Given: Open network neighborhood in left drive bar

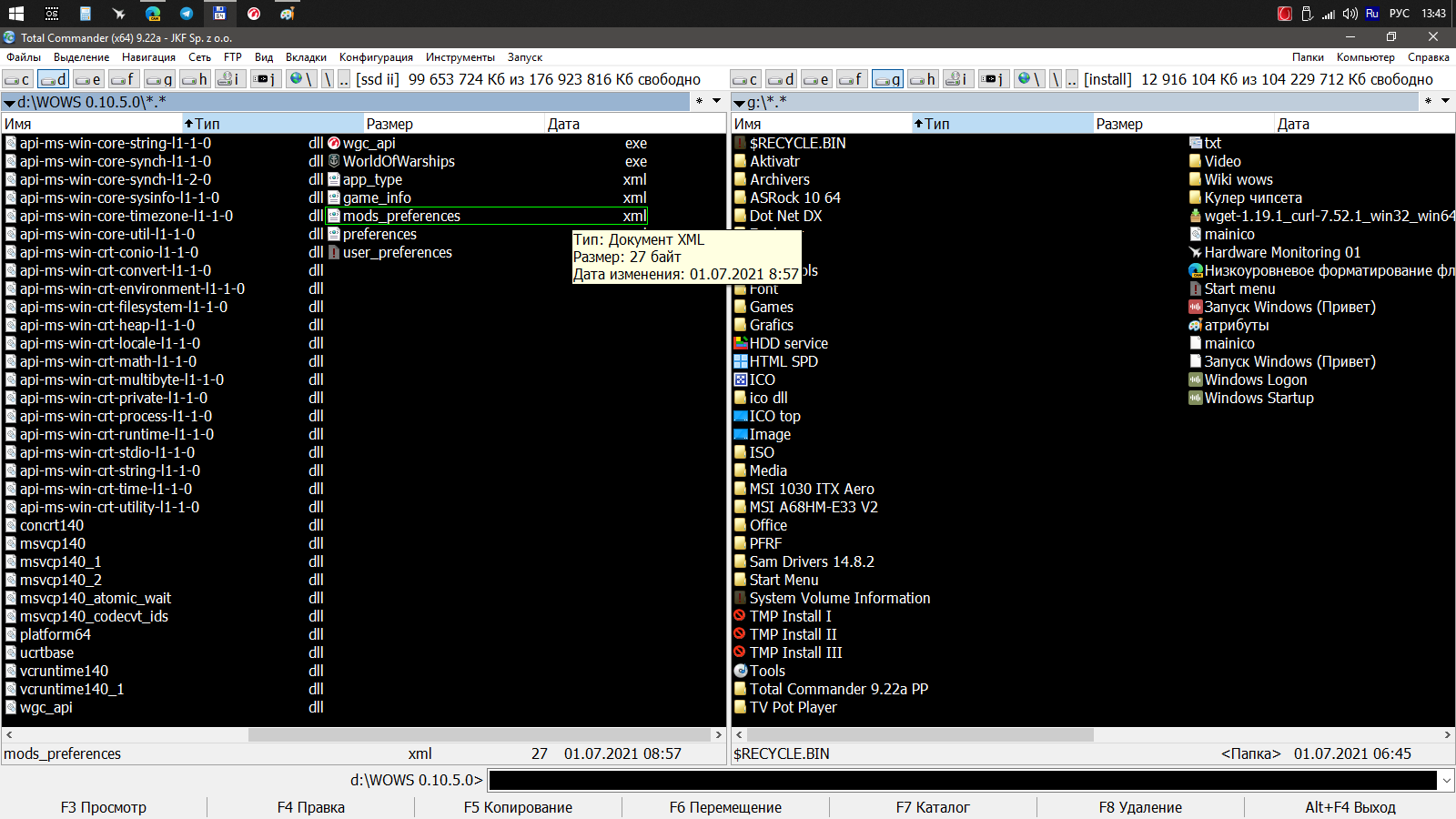Looking at the screenshot, I should point(301,79).
